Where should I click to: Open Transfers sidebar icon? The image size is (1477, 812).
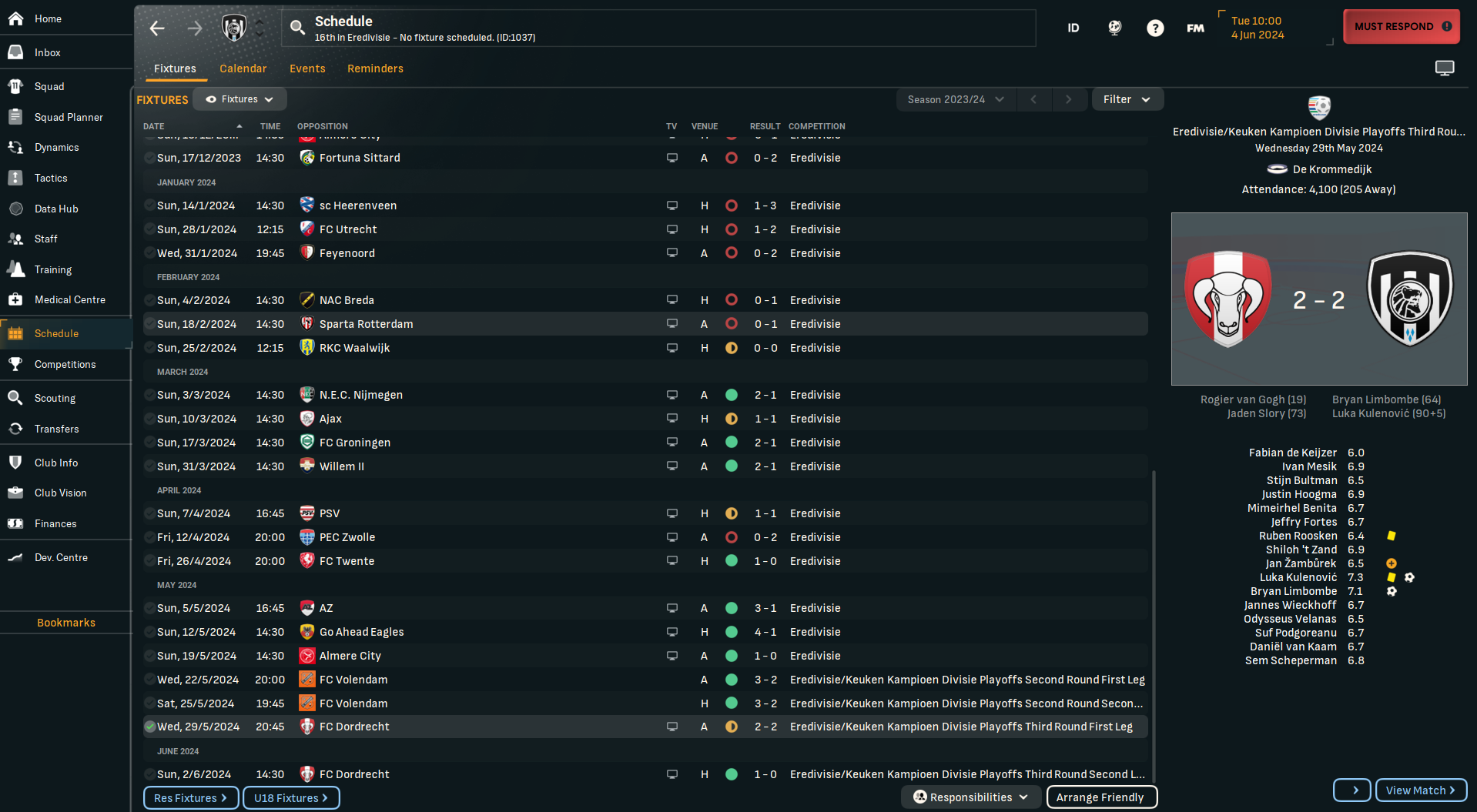point(15,429)
